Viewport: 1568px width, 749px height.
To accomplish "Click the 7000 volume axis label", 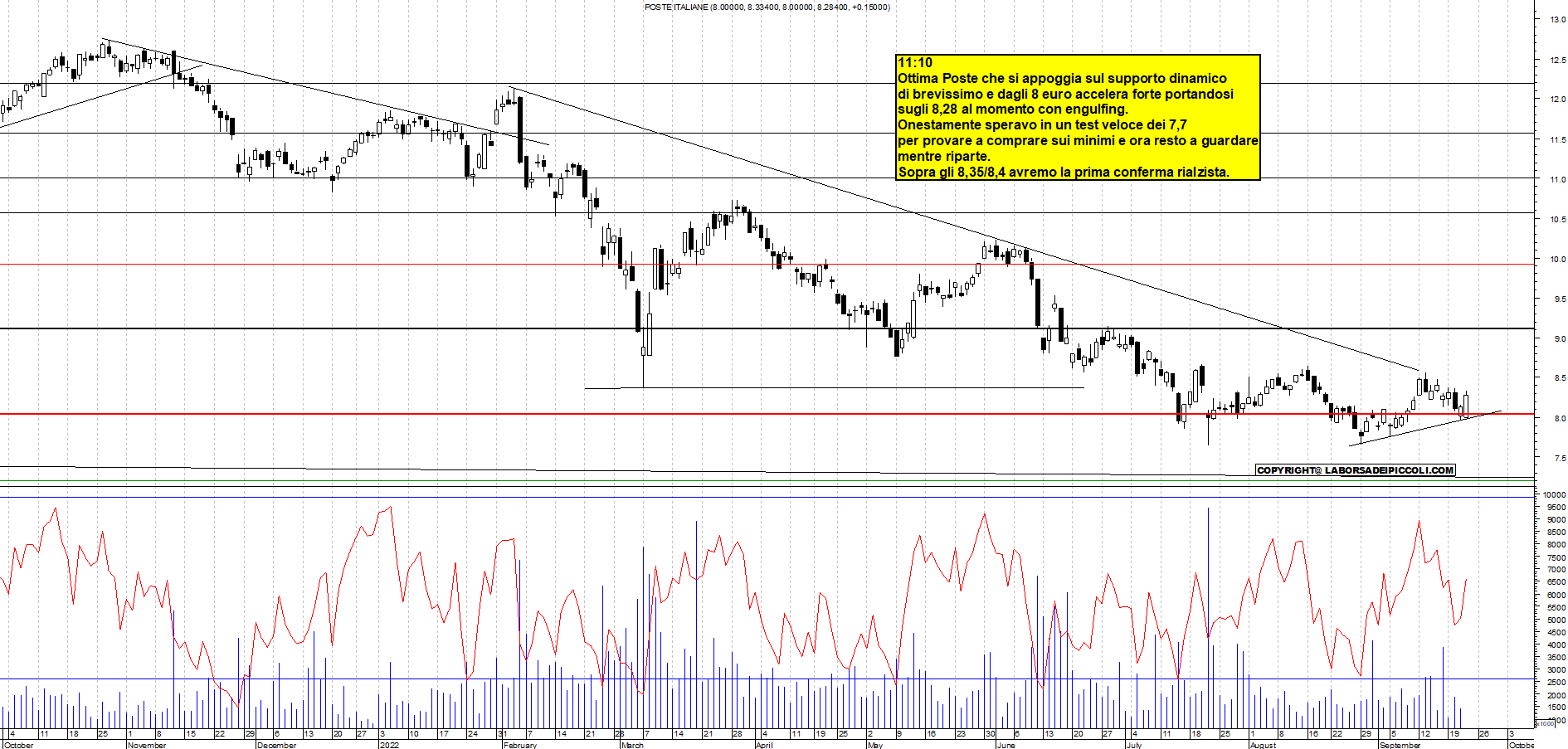I will tap(1556, 569).
